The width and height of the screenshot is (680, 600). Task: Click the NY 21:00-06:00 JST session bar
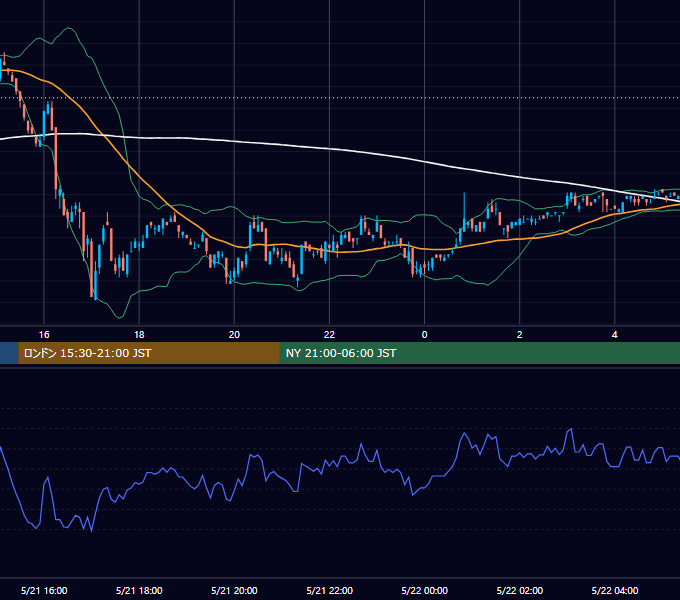[x=480, y=353]
